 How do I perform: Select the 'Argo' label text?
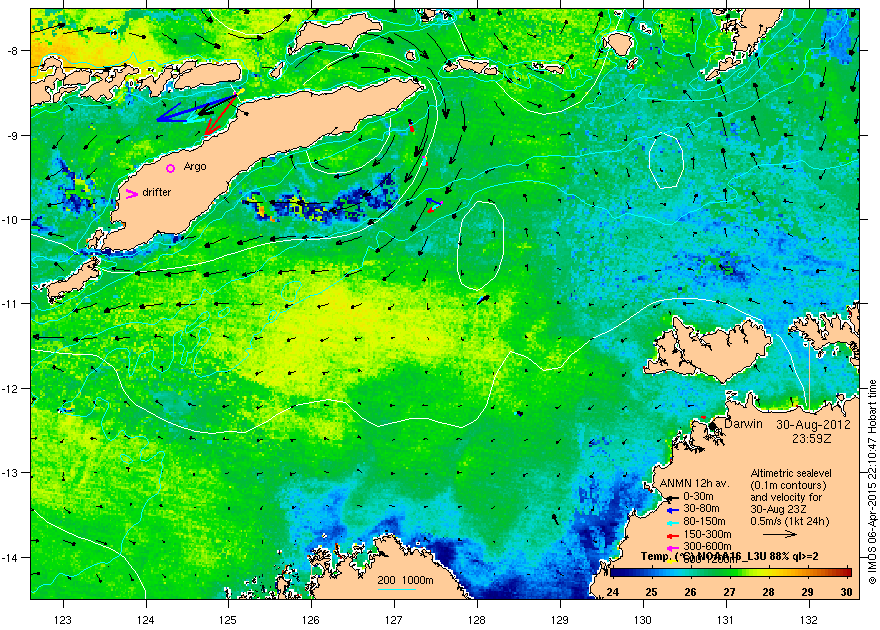click(x=195, y=167)
